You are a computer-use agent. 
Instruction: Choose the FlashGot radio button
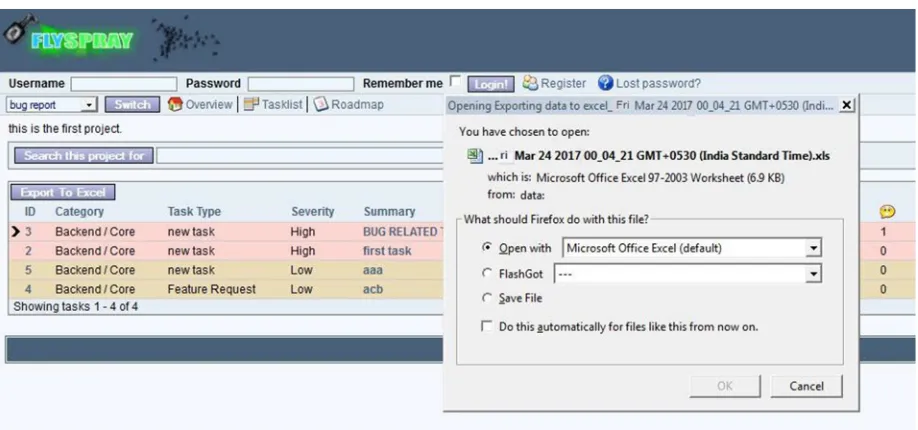pos(487,274)
